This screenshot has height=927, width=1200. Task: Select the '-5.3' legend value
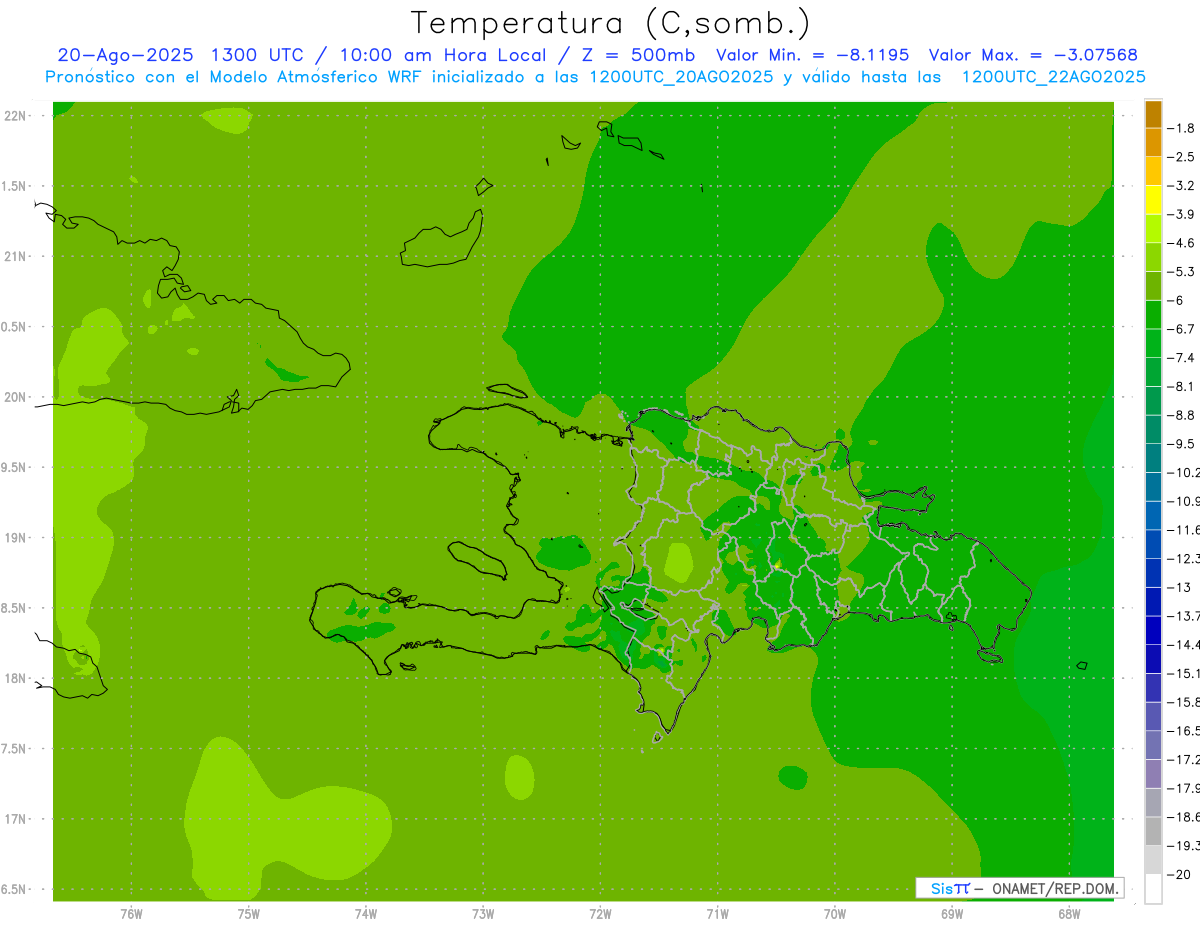[x=1181, y=271]
